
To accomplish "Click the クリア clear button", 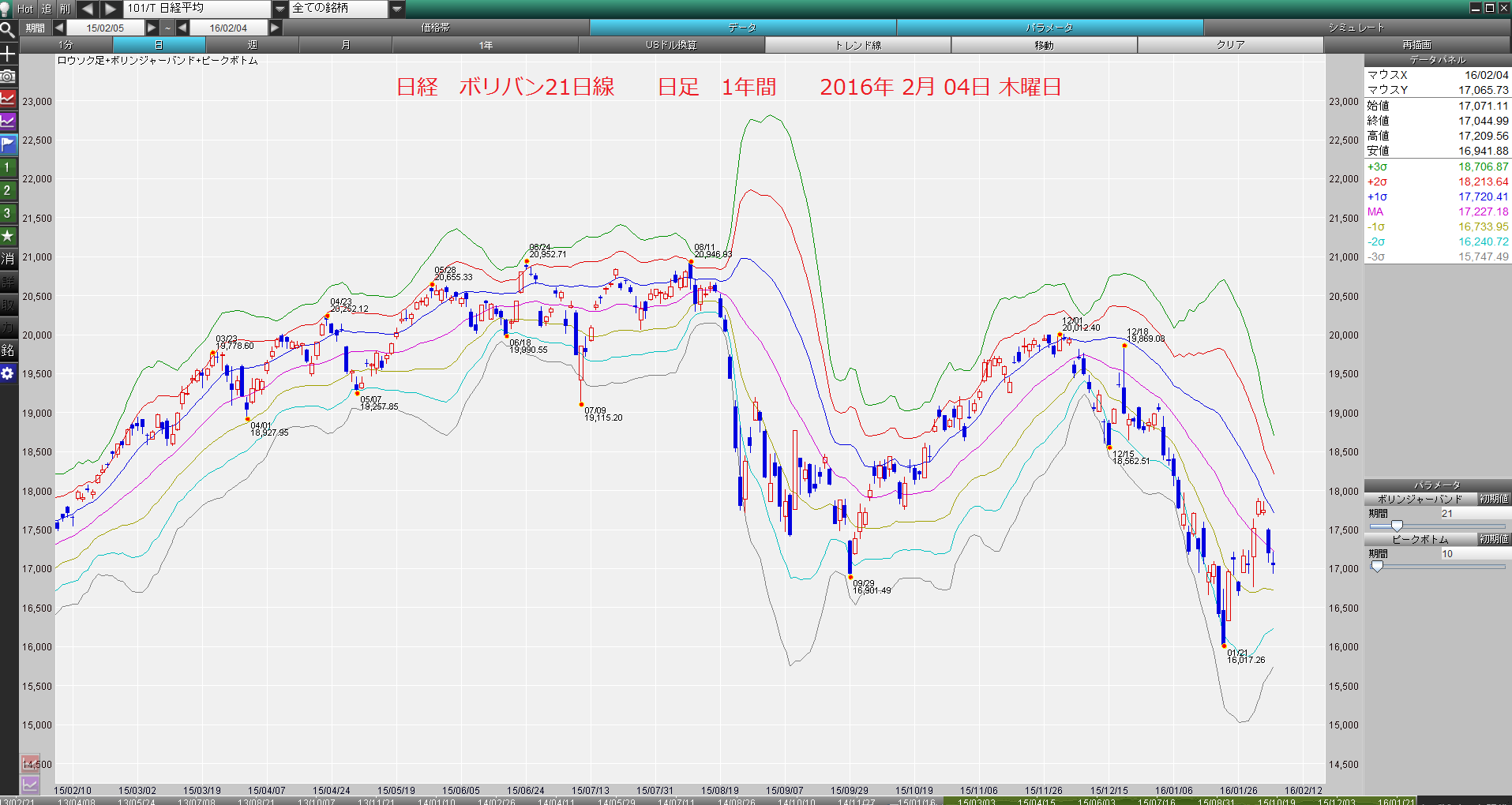I will point(1231,45).
